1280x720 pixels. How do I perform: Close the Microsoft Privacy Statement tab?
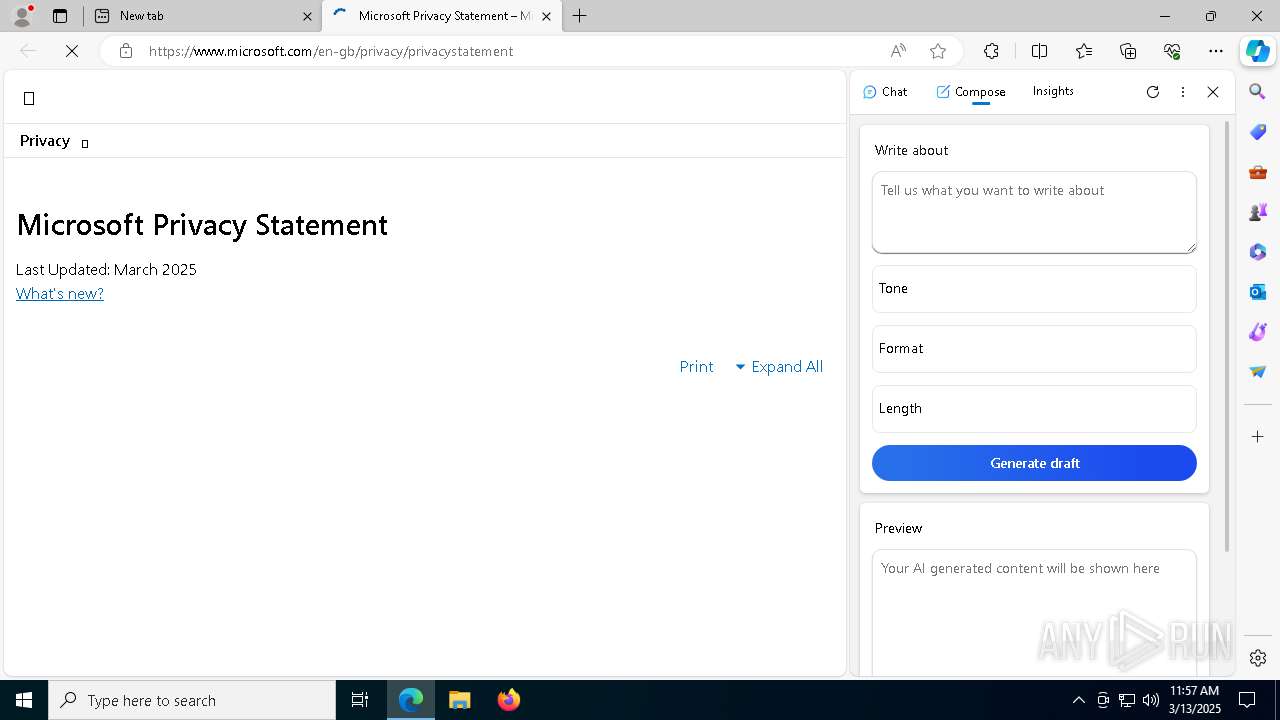coord(546,16)
